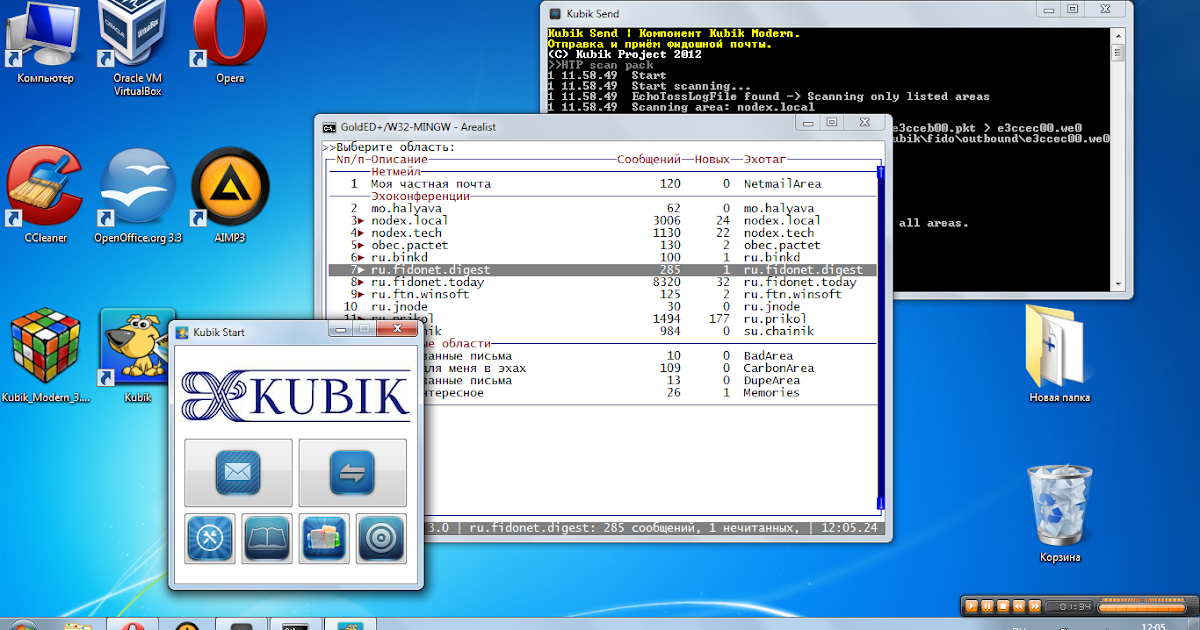Select the Корзина recycle bin icon
This screenshot has width=1200, height=630.
point(1059,512)
